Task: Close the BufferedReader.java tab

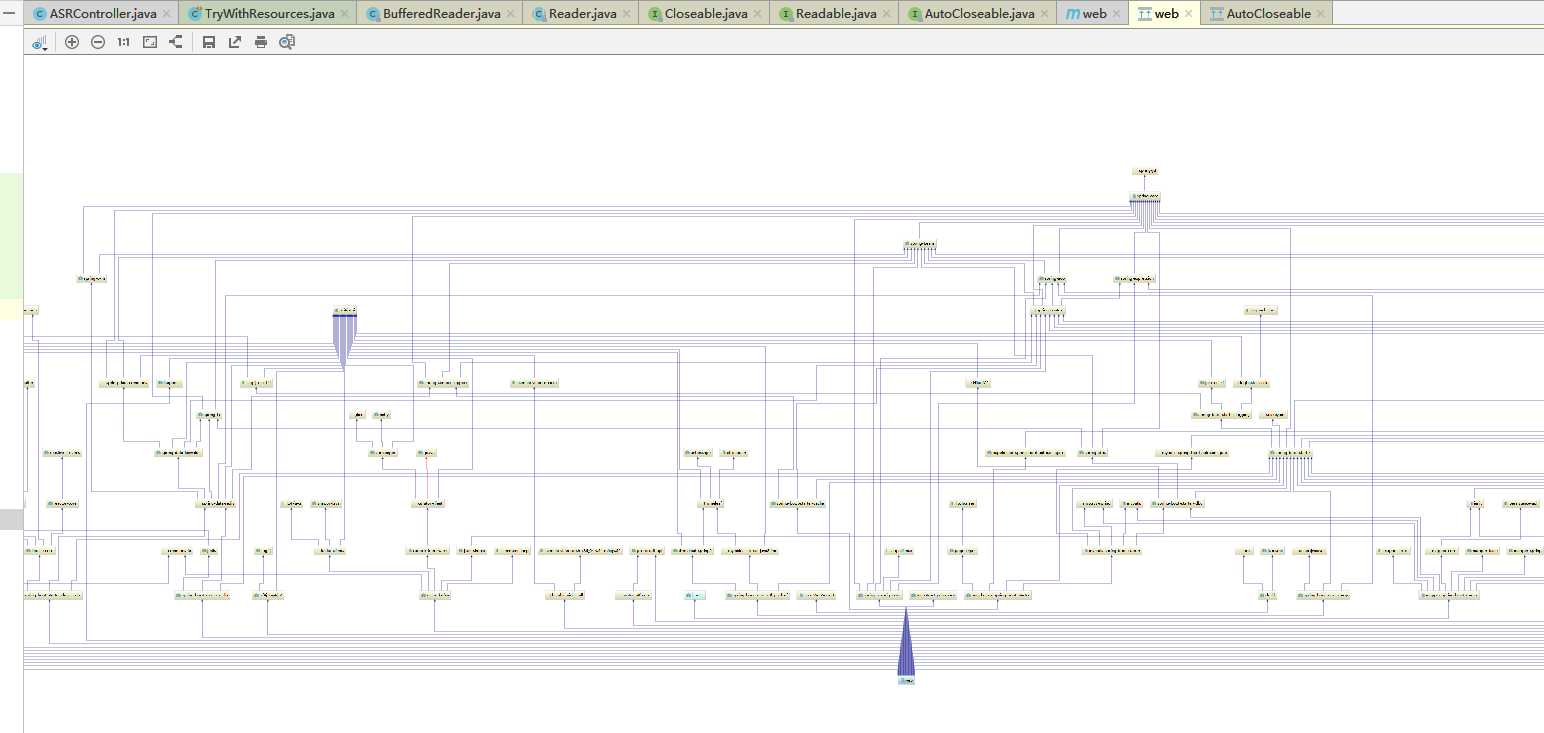Action: tap(511, 14)
